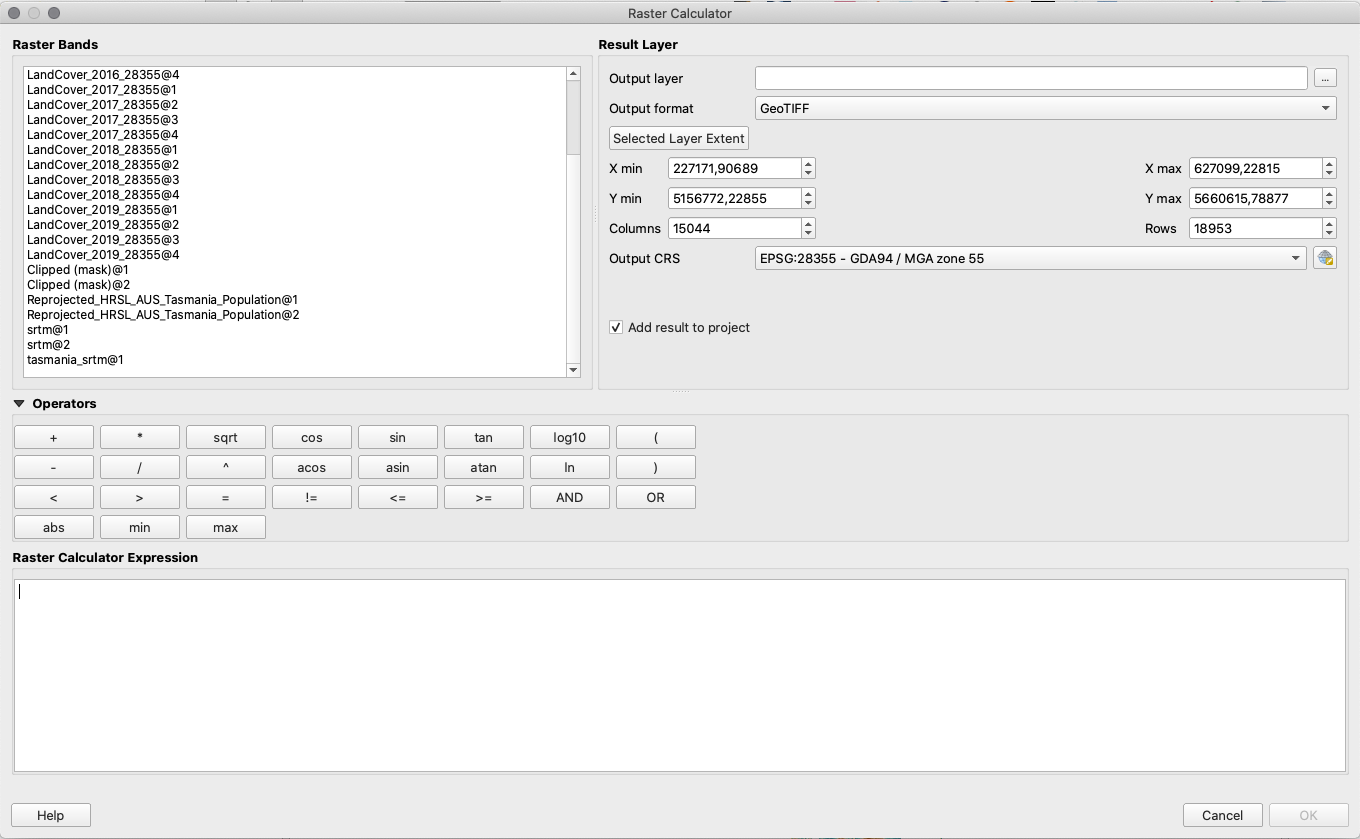
Task: Select tasmania_srtm@1 band
Action: [75, 360]
